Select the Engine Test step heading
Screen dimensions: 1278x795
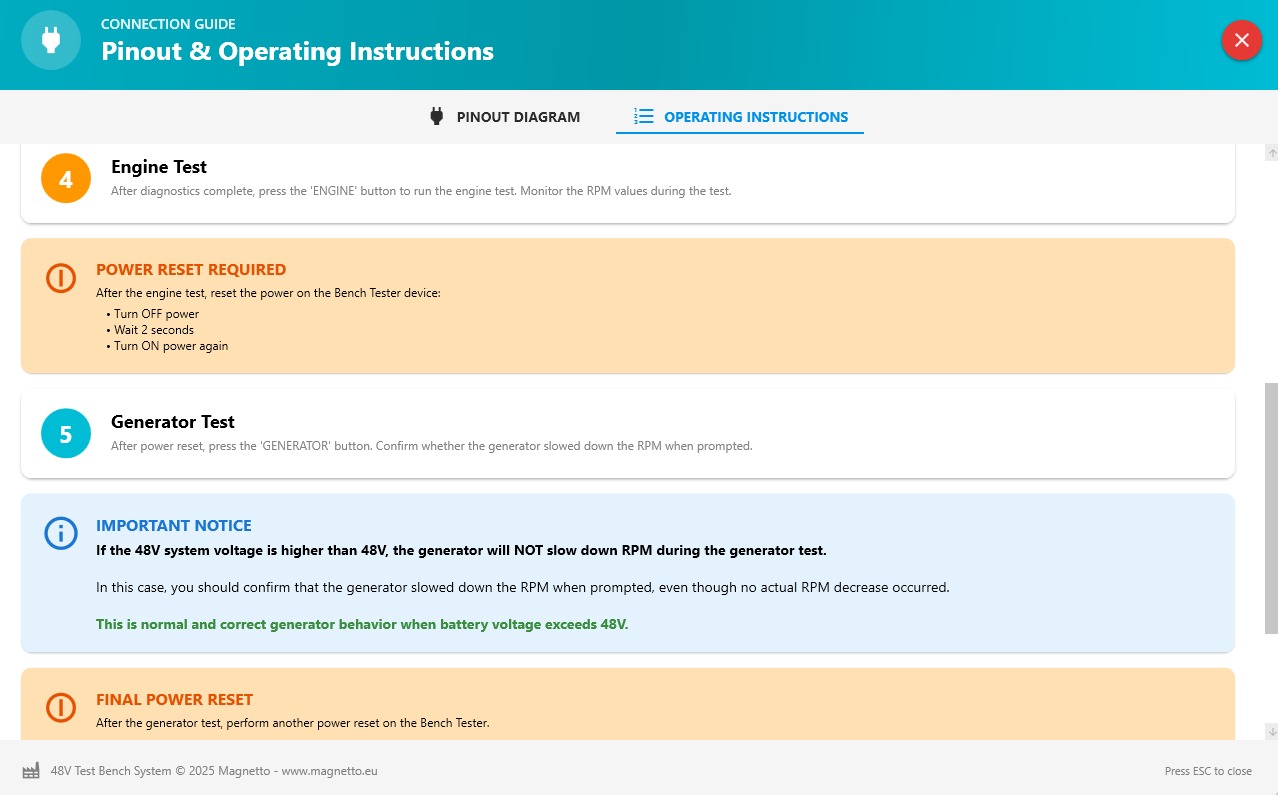click(159, 167)
